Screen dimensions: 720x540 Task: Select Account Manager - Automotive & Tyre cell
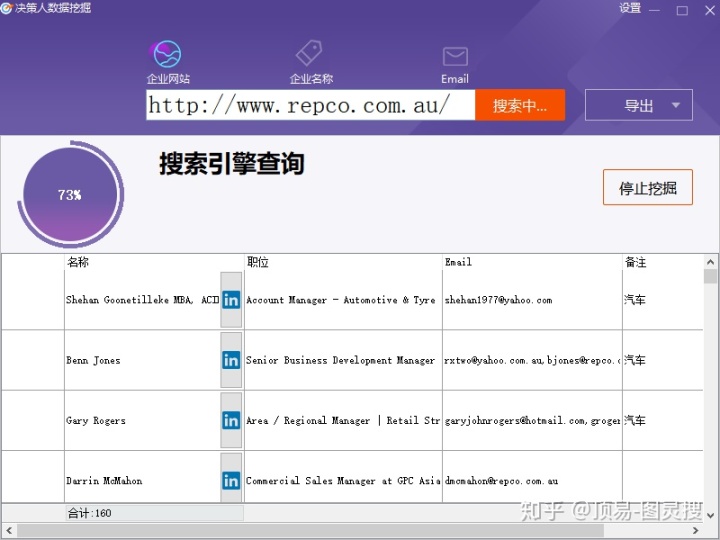click(x=343, y=300)
